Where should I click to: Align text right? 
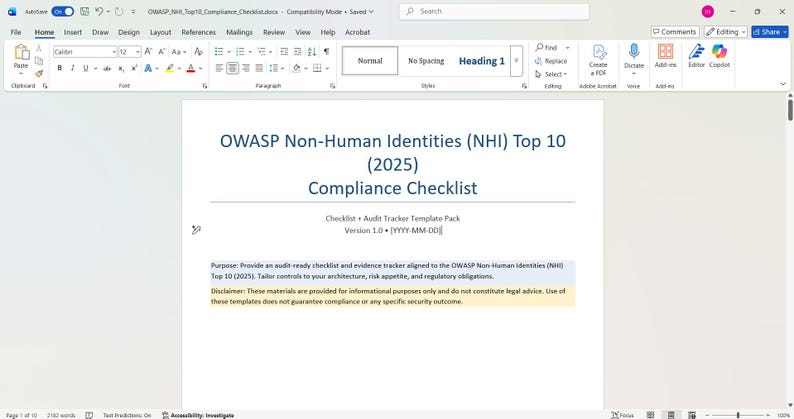tap(246, 68)
